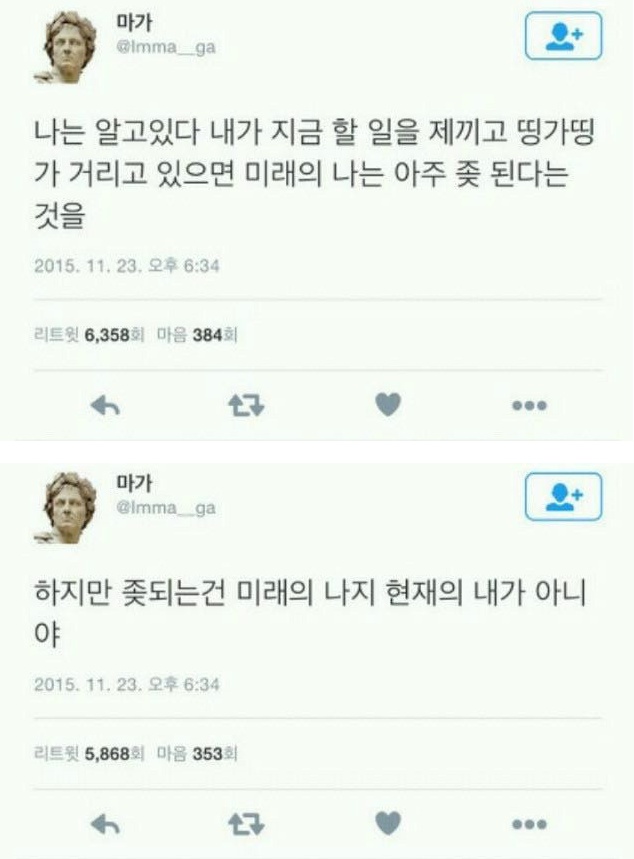Screen dimensions: 634x859
Task: Like the second tweet with heart
Action: point(388,823)
